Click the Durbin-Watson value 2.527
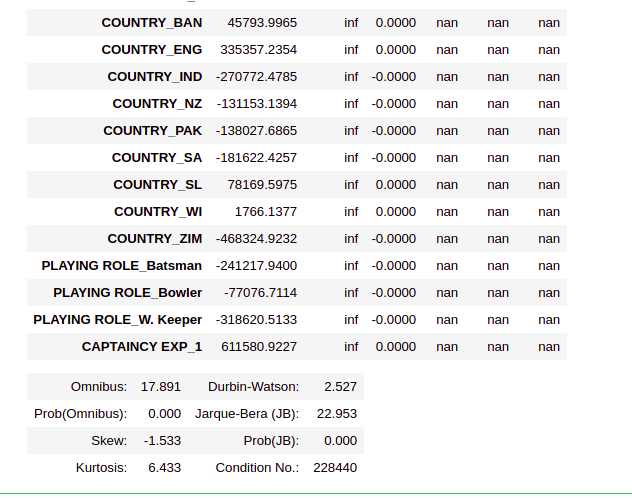Screen dimensions: 632x499 [341, 387]
